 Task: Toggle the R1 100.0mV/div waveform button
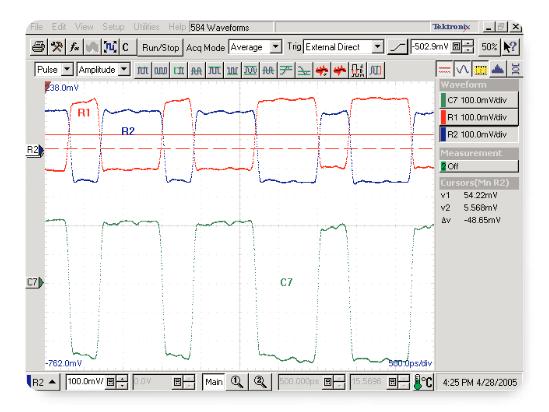click(479, 117)
